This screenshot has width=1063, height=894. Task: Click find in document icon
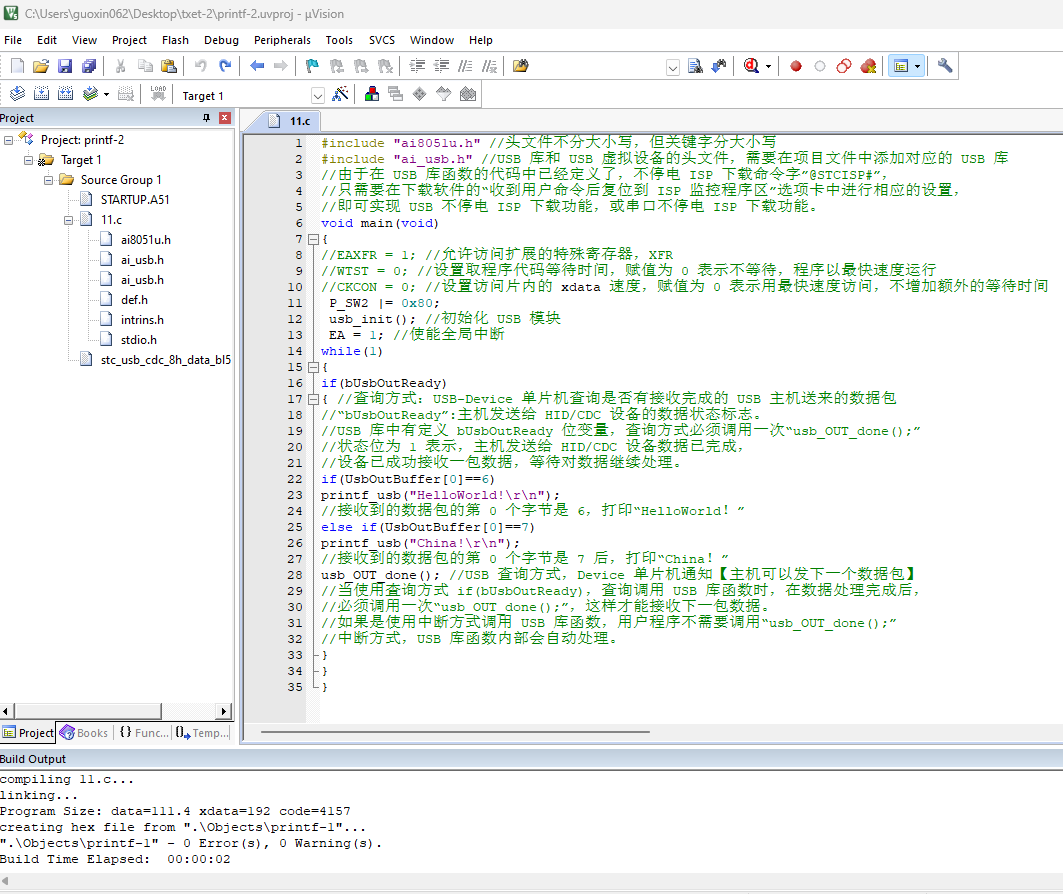[x=695, y=66]
